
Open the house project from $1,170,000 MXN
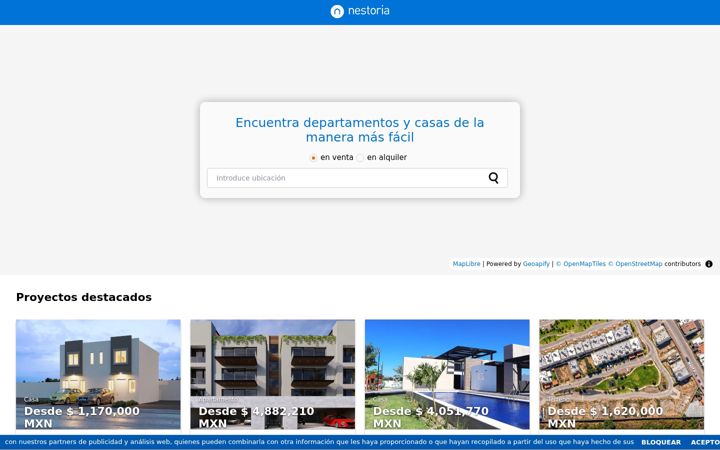tap(98, 374)
